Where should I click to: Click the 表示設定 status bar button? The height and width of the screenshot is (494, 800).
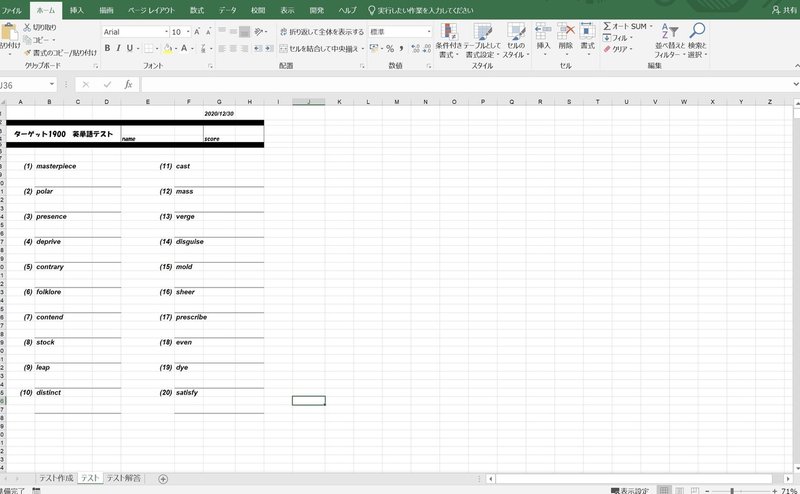[x=630, y=490]
